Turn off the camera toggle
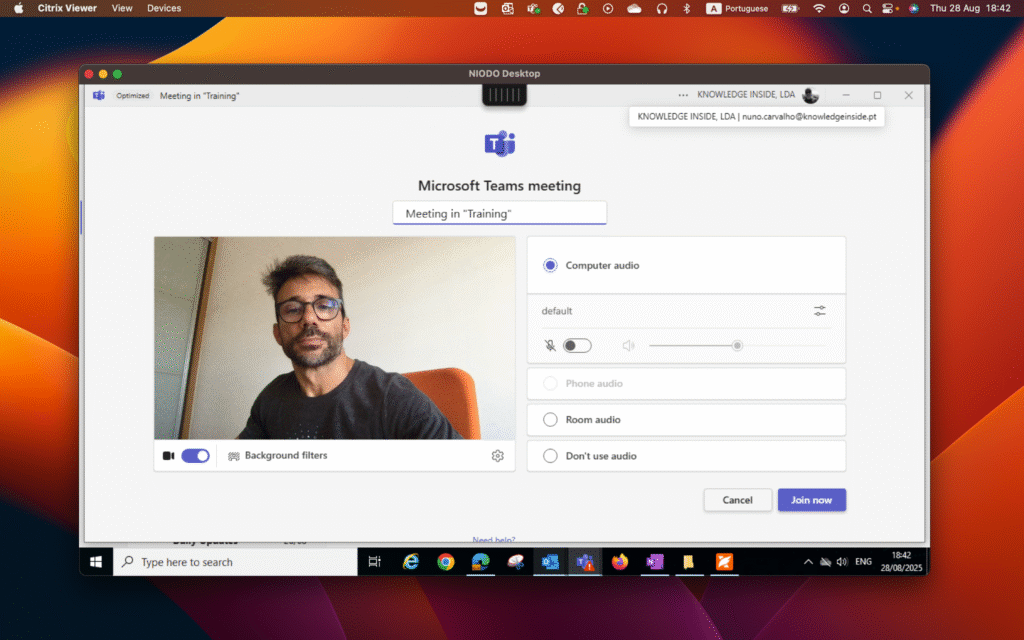1024x640 pixels. coord(195,456)
